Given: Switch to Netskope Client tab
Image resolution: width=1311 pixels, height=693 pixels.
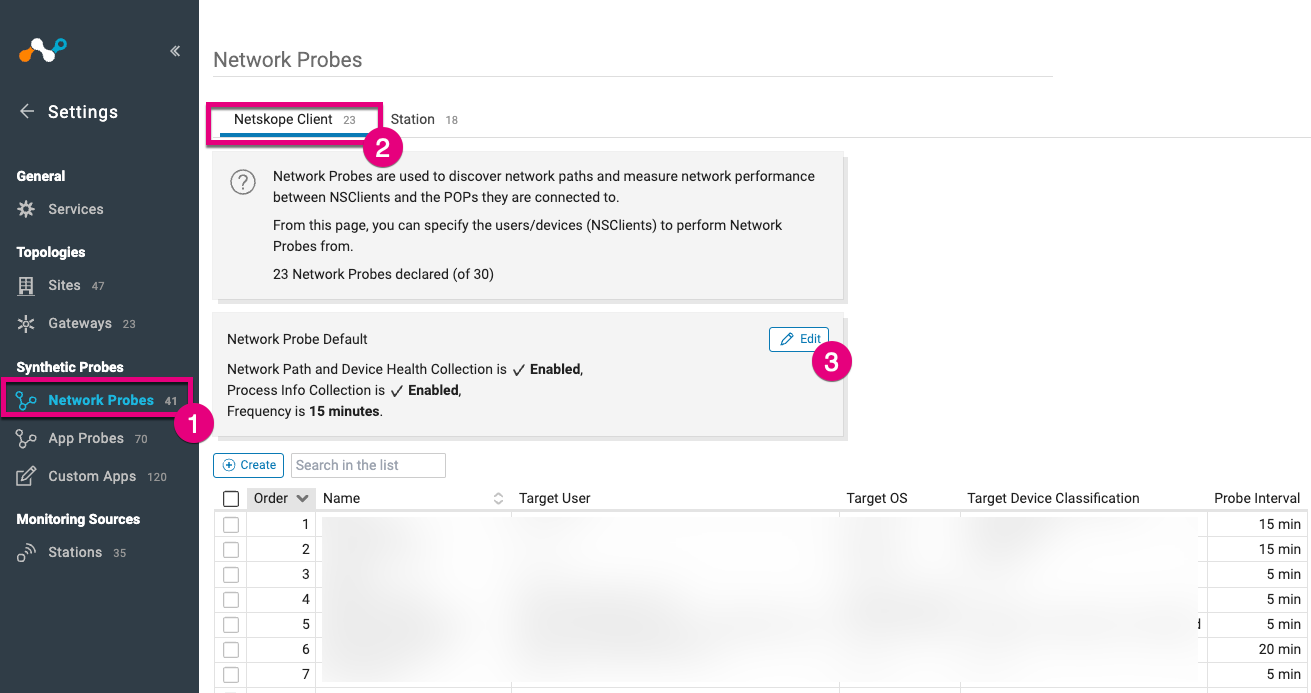Looking at the screenshot, I should [294, 120].
